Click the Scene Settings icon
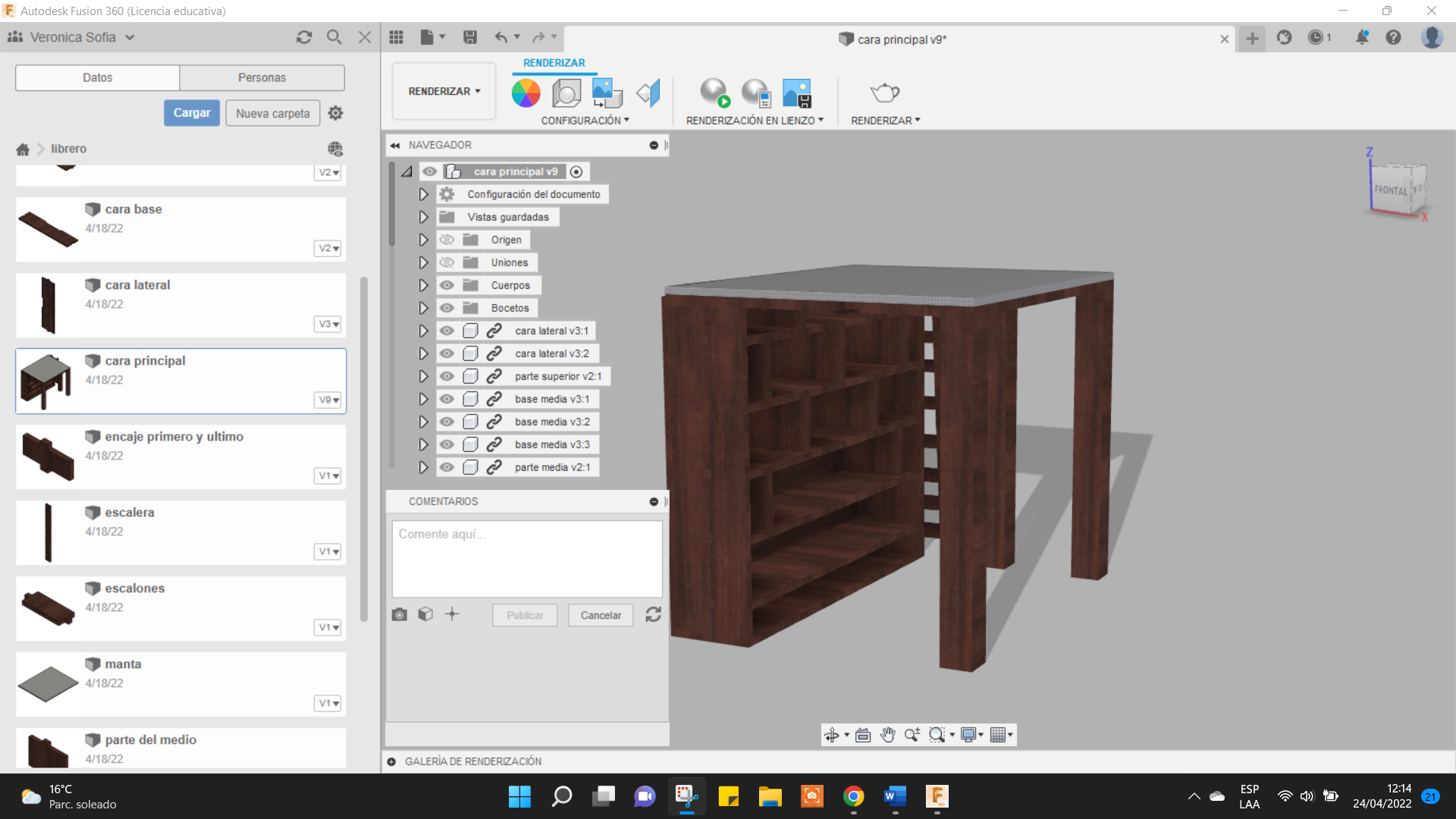This screenshot has width=1456, height=819. point(566,93)
